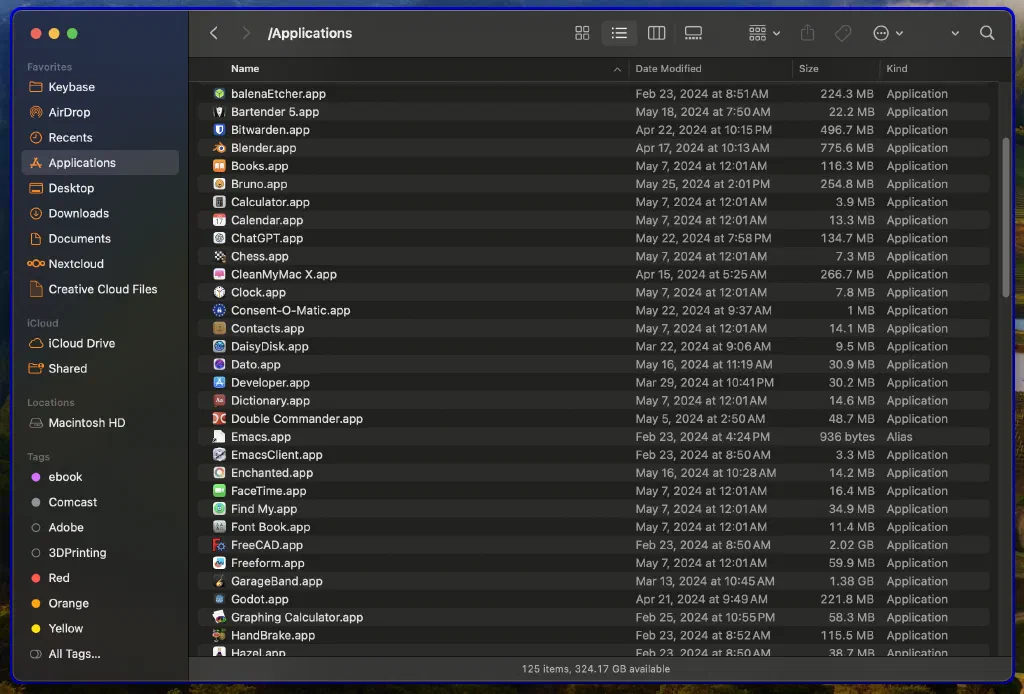1024x694 pixels.
Task: Open iCloud Drive in sidebar
Action: pos(100,343)
